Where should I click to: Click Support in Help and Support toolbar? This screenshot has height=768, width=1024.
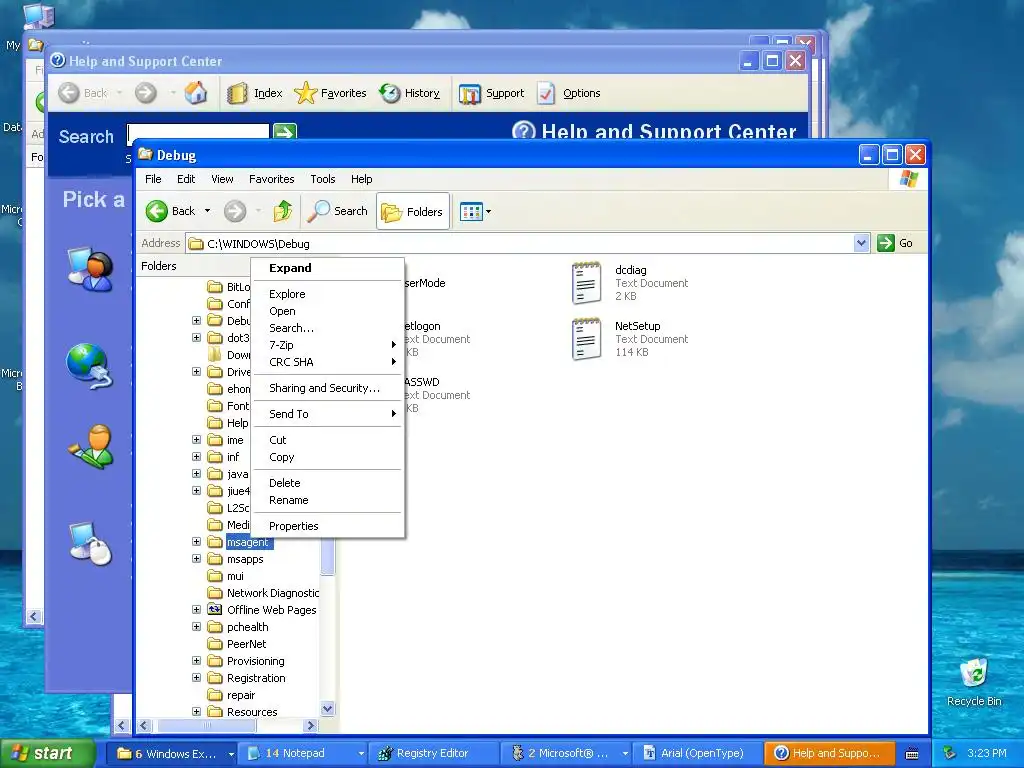tap(492, 93)
